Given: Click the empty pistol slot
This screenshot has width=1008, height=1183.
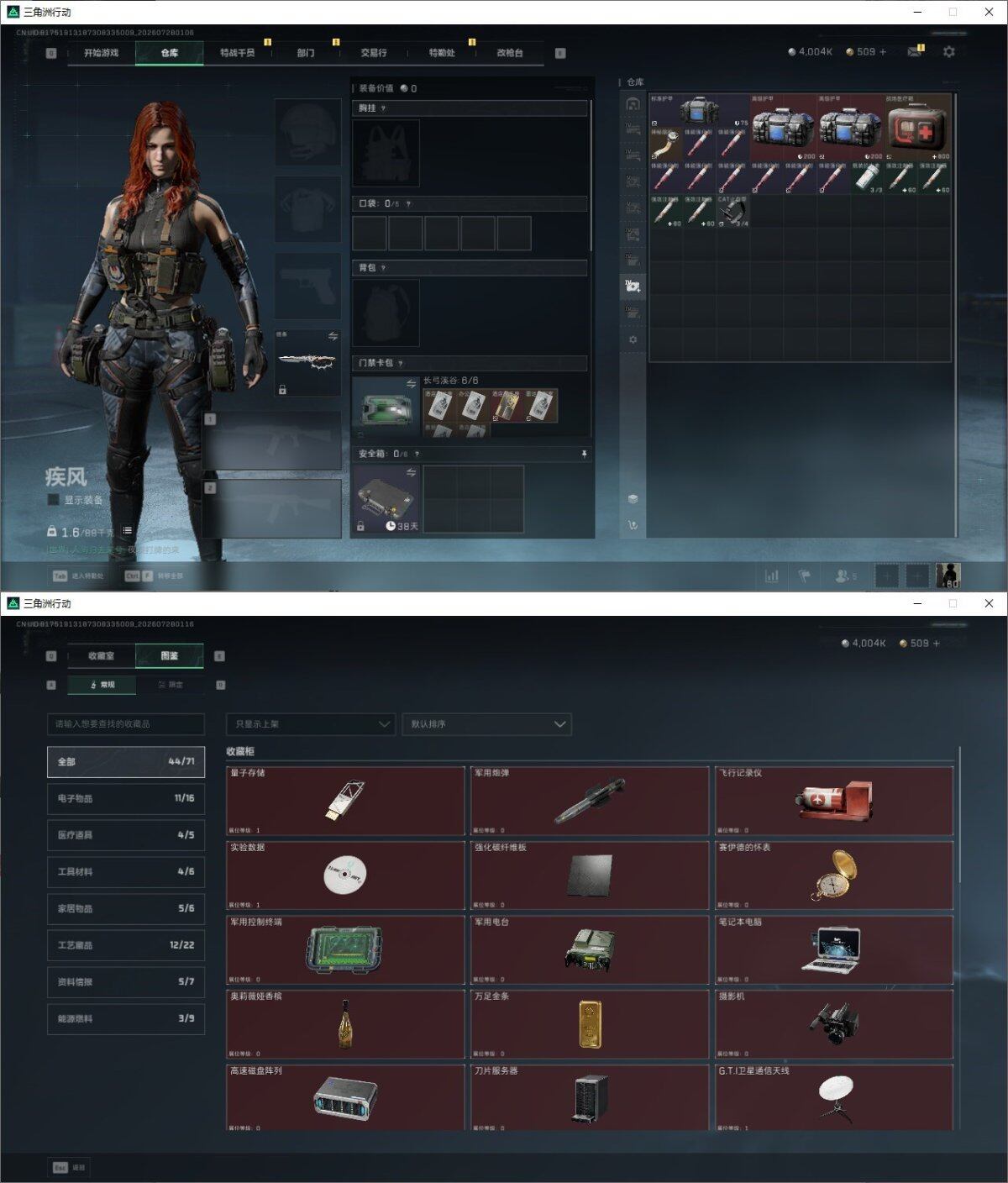Looking at the screenshot, I should tap(307, 286).
